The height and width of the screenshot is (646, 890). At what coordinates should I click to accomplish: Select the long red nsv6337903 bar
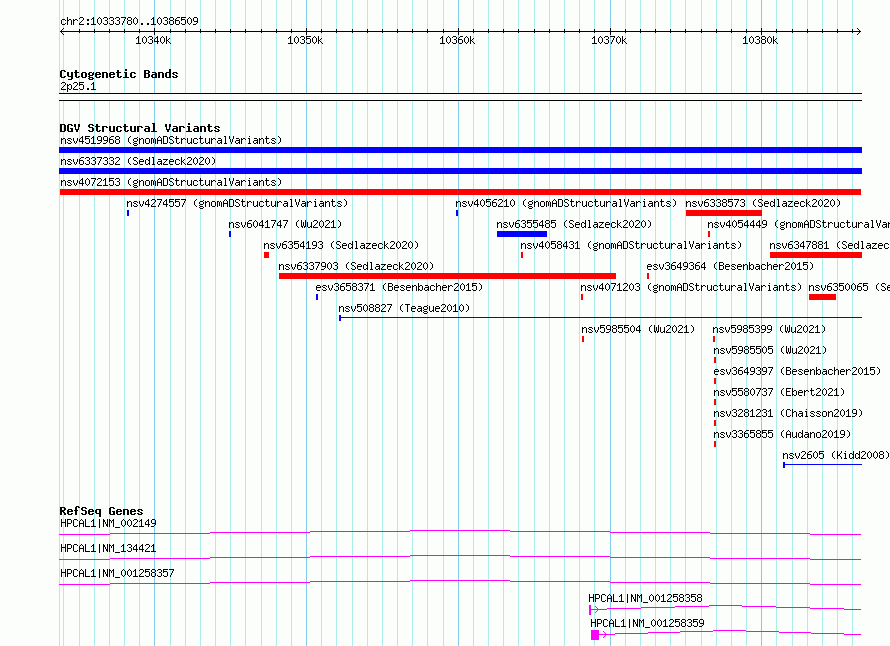[x=447, y=276]
